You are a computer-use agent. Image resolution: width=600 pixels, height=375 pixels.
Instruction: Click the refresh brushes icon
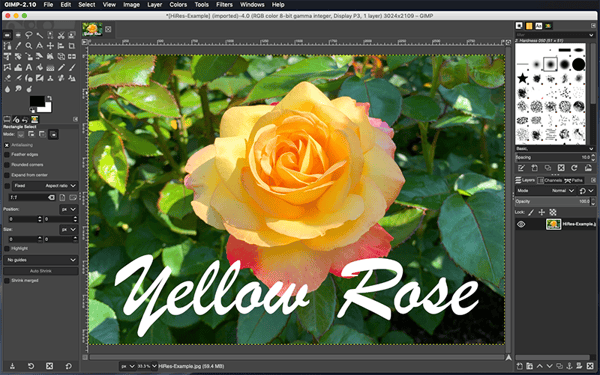(574, 168)
